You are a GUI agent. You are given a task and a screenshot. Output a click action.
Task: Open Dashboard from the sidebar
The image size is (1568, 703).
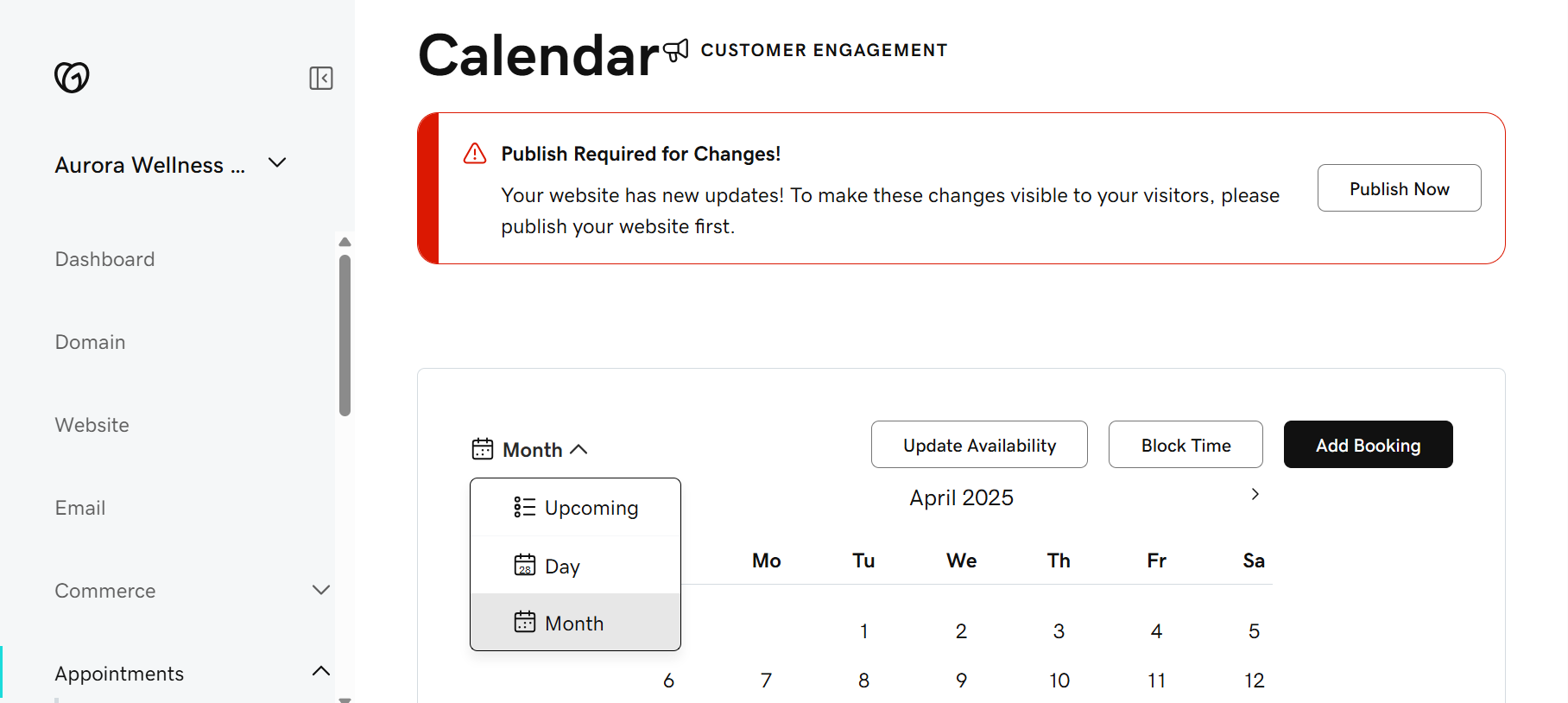coord(104,259)
